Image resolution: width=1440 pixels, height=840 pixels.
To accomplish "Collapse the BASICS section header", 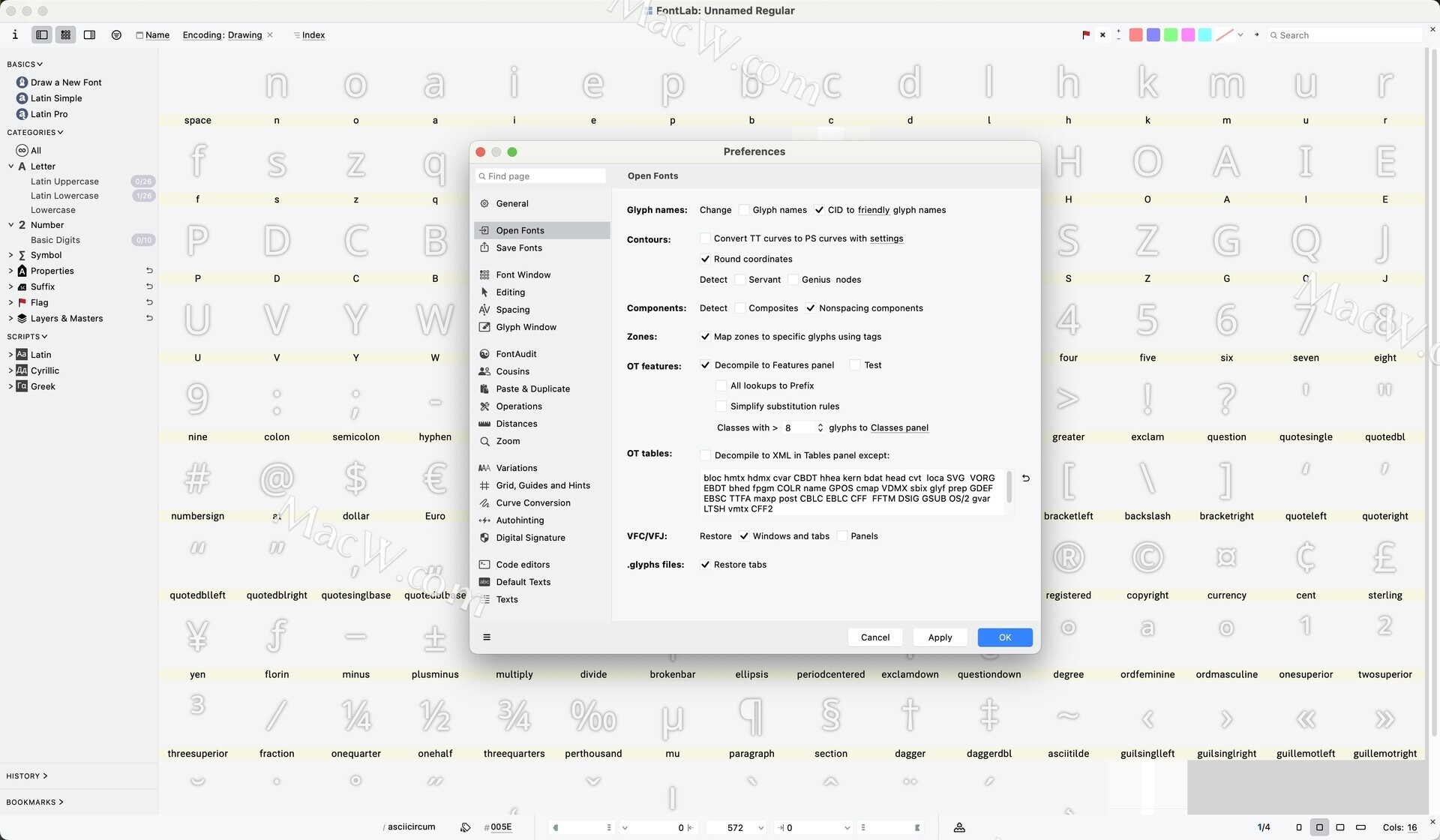I will 25,64.
